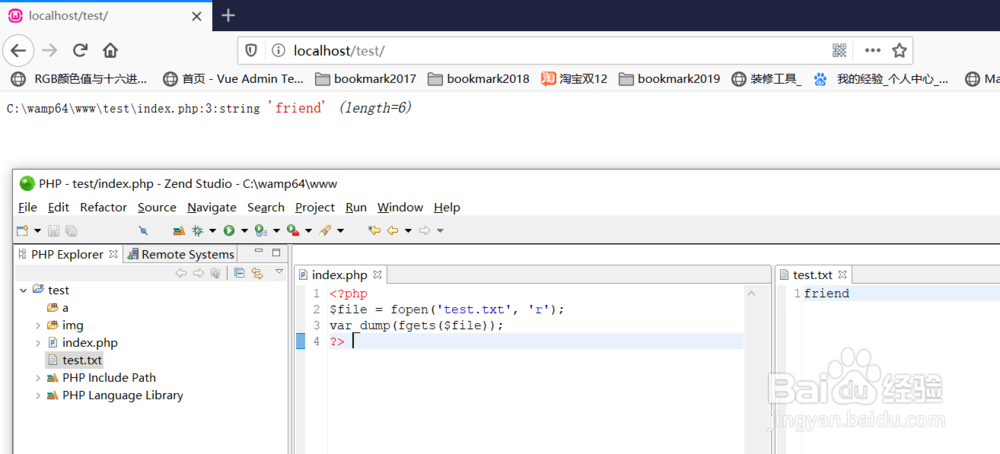Open the Project menu
The width and height of the screenshot is (1000, 454).
(315, 207)
